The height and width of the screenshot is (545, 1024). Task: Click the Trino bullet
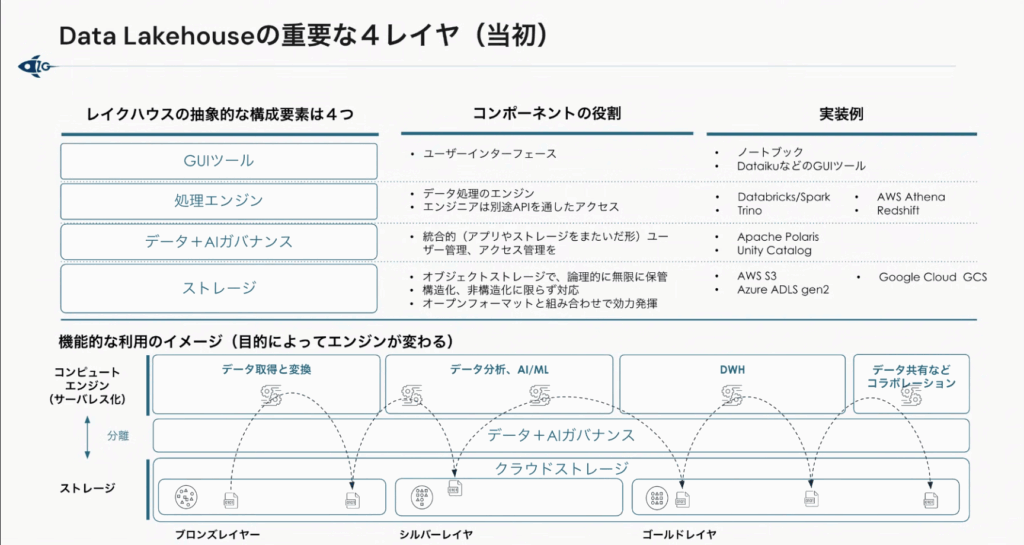(x=749, y=210)
